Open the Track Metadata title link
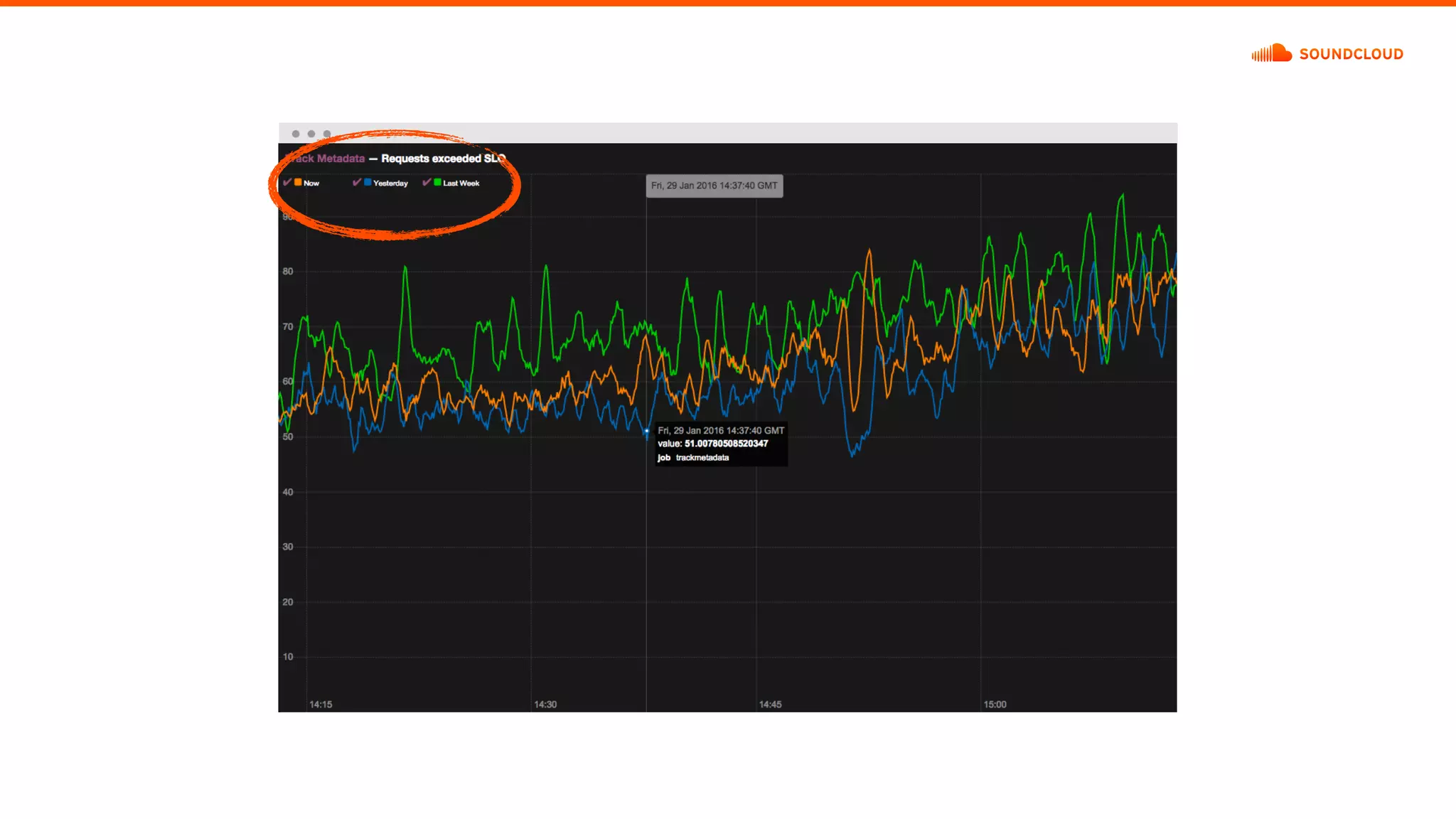Viewport: 1456px width, 819px height. 326,159
